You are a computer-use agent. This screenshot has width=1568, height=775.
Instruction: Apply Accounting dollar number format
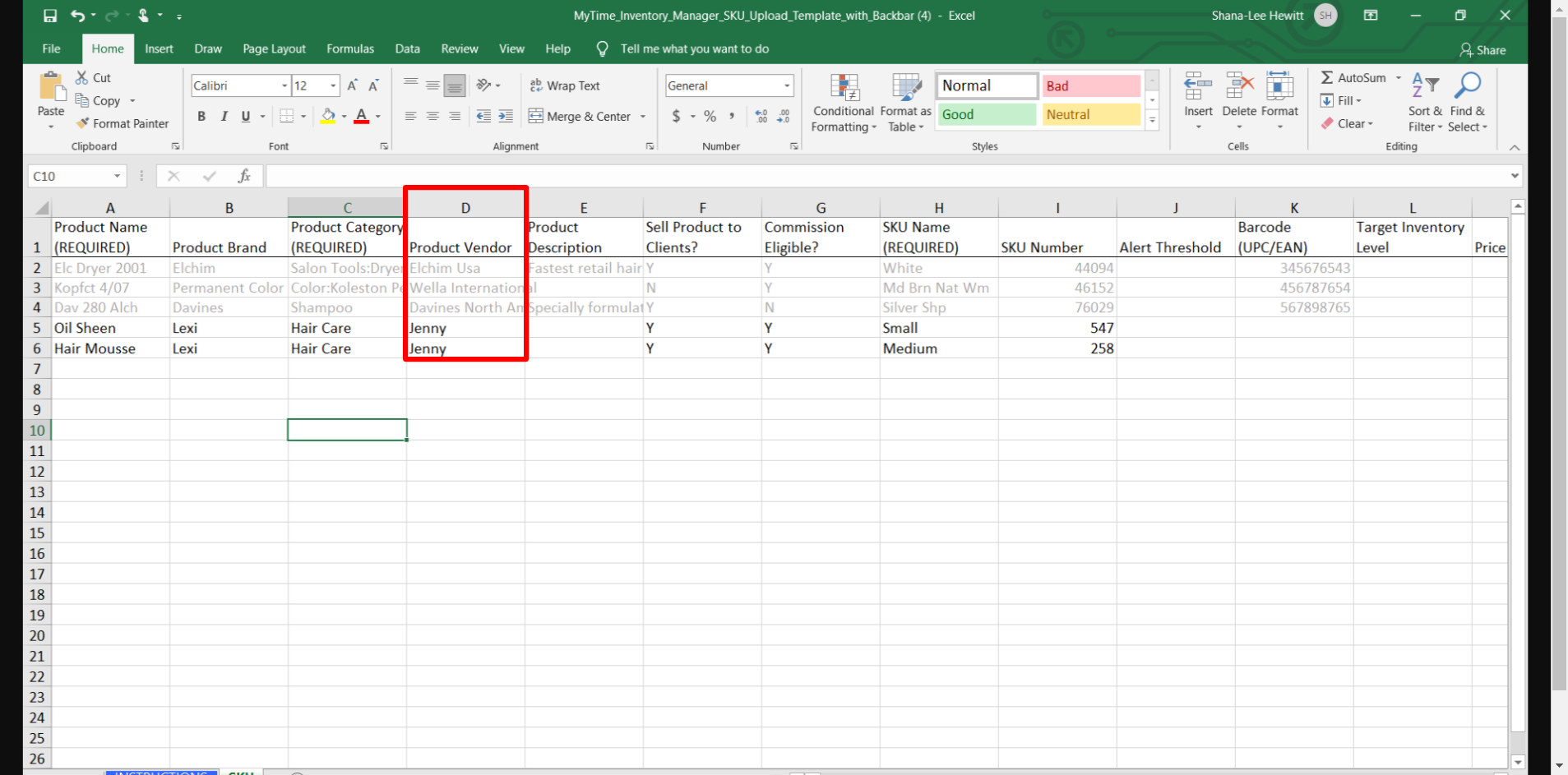[676, 117]
